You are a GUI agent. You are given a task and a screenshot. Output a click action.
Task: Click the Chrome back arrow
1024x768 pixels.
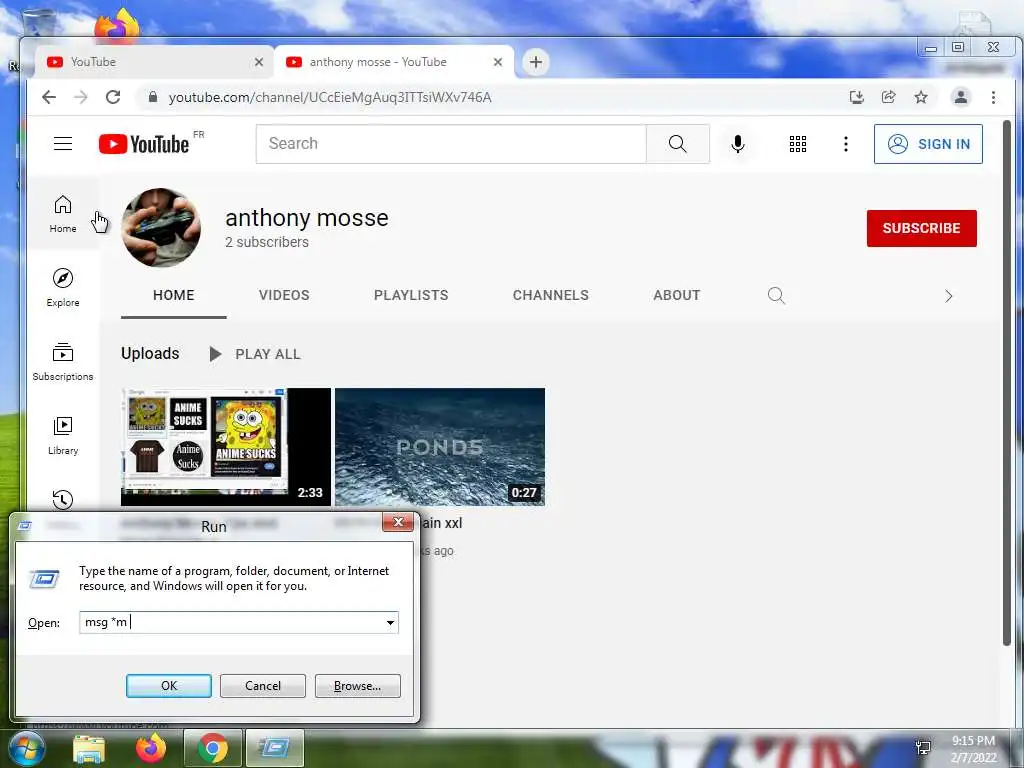[49, 97]
